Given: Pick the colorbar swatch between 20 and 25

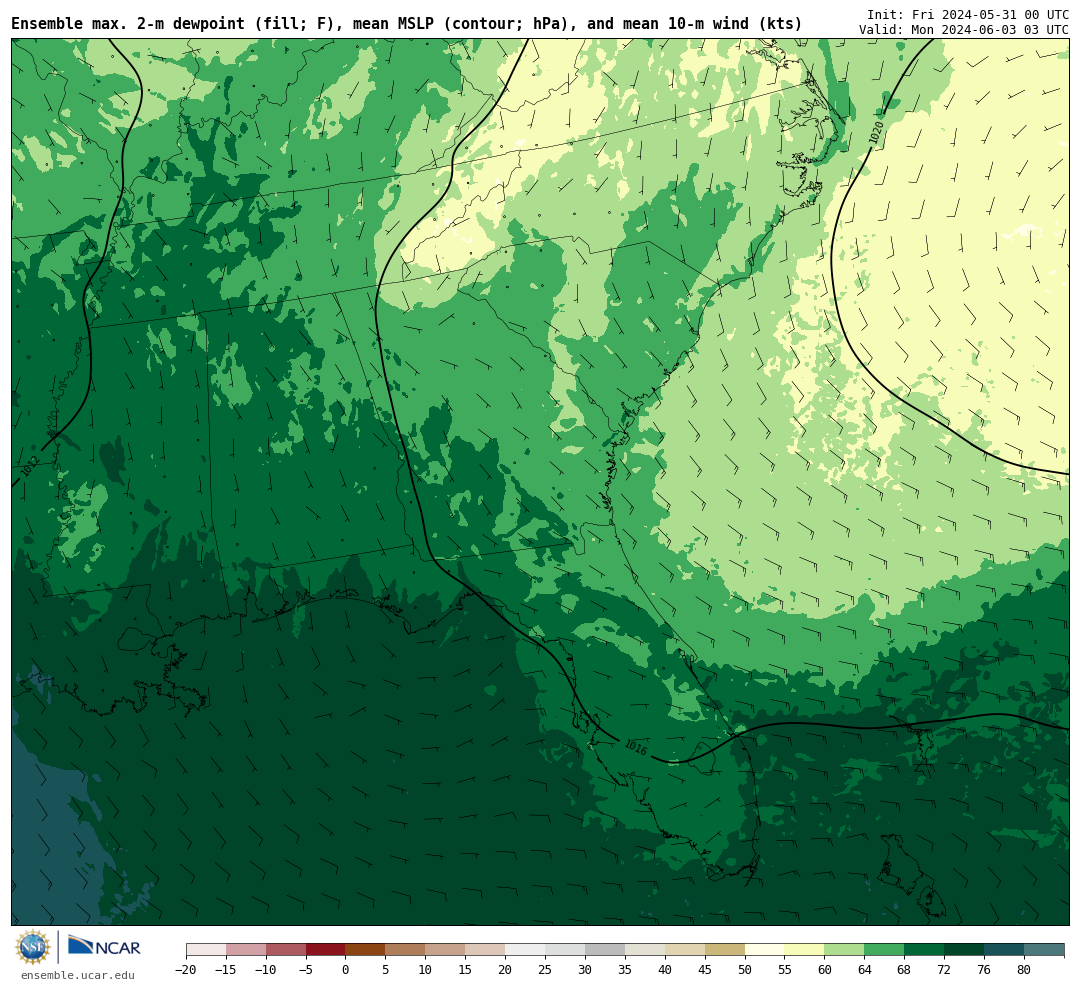Looking at the screenshot, I should [x=526, y=950].
